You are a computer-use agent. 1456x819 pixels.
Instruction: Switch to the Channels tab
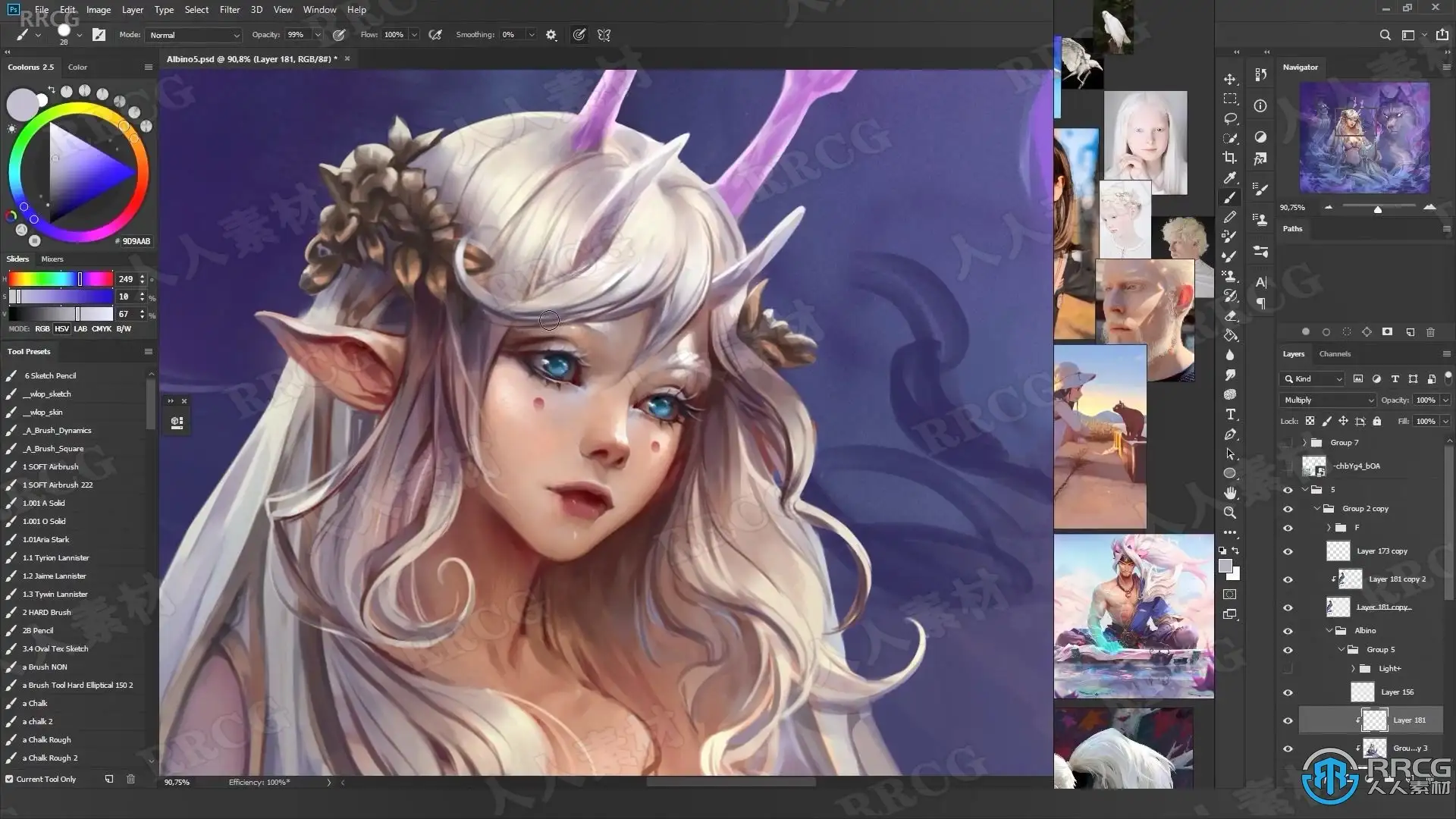[x=1335, y=354]
